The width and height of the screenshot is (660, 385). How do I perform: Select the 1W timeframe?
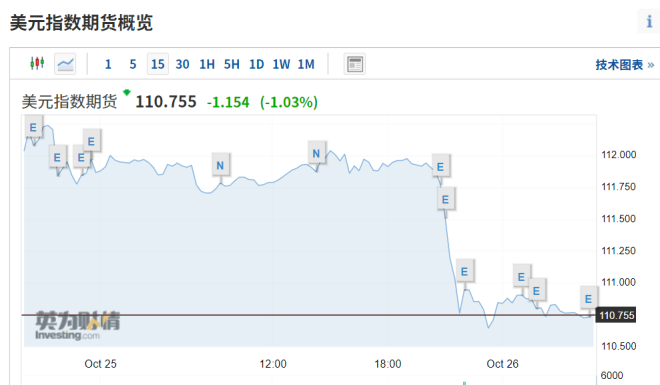(281, 64)
